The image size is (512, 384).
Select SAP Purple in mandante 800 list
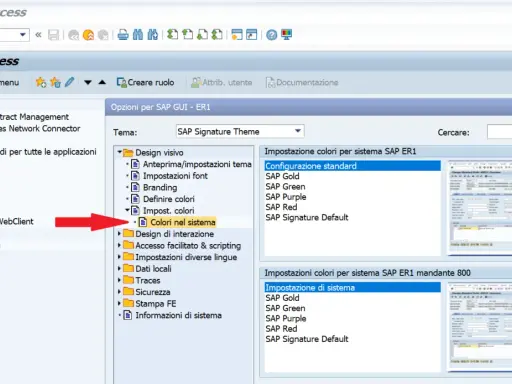tap(353, 318)
